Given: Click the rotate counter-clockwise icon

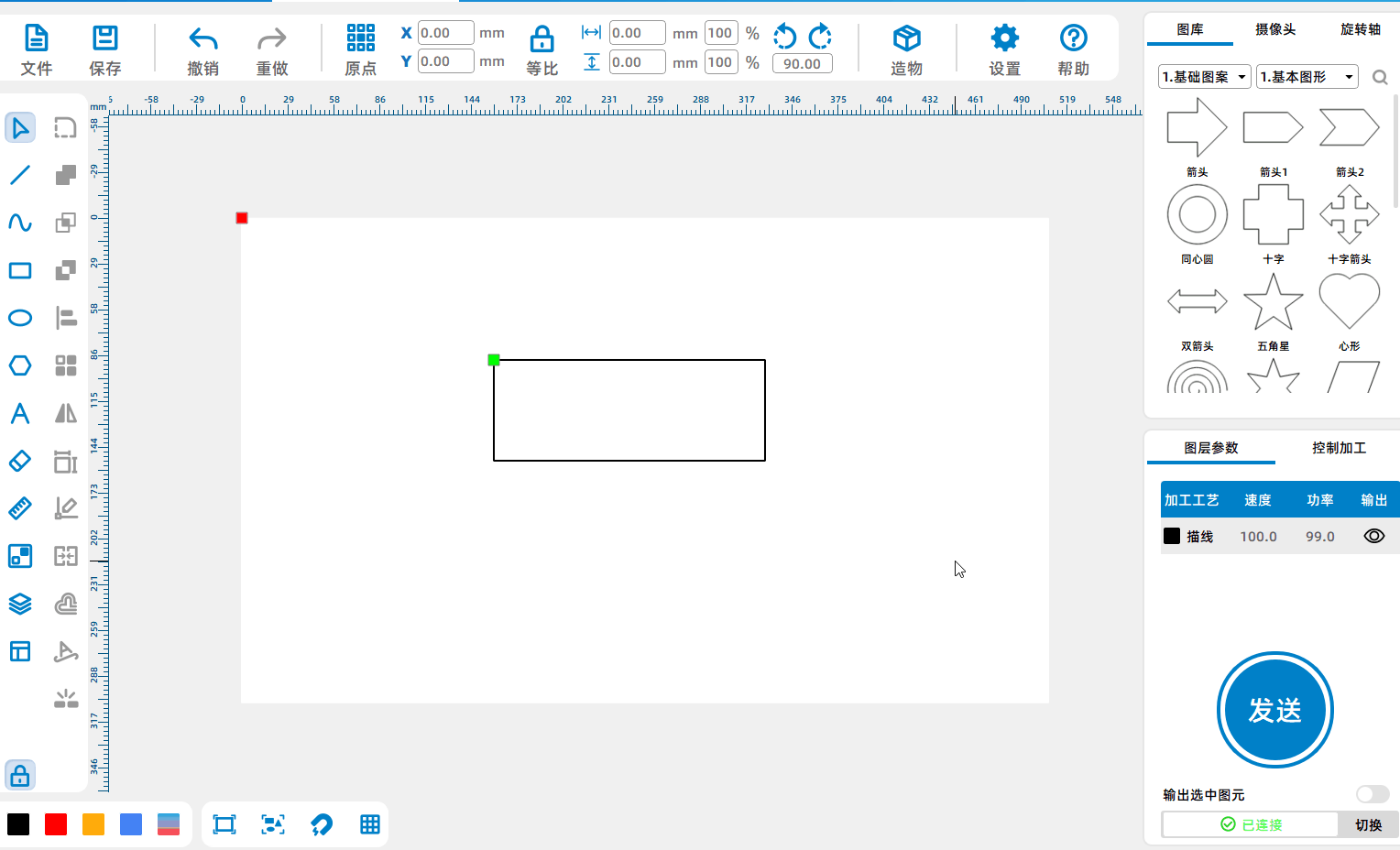Looking at the screenshot, I should 785,36.
